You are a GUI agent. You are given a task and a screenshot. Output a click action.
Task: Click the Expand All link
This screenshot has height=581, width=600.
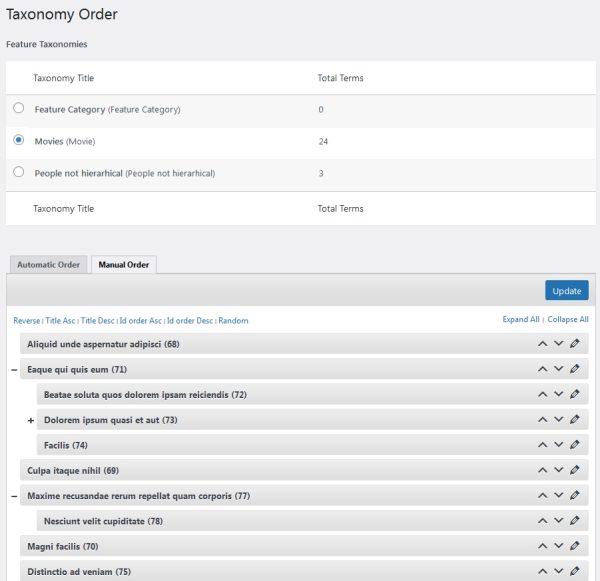(521, 320)
